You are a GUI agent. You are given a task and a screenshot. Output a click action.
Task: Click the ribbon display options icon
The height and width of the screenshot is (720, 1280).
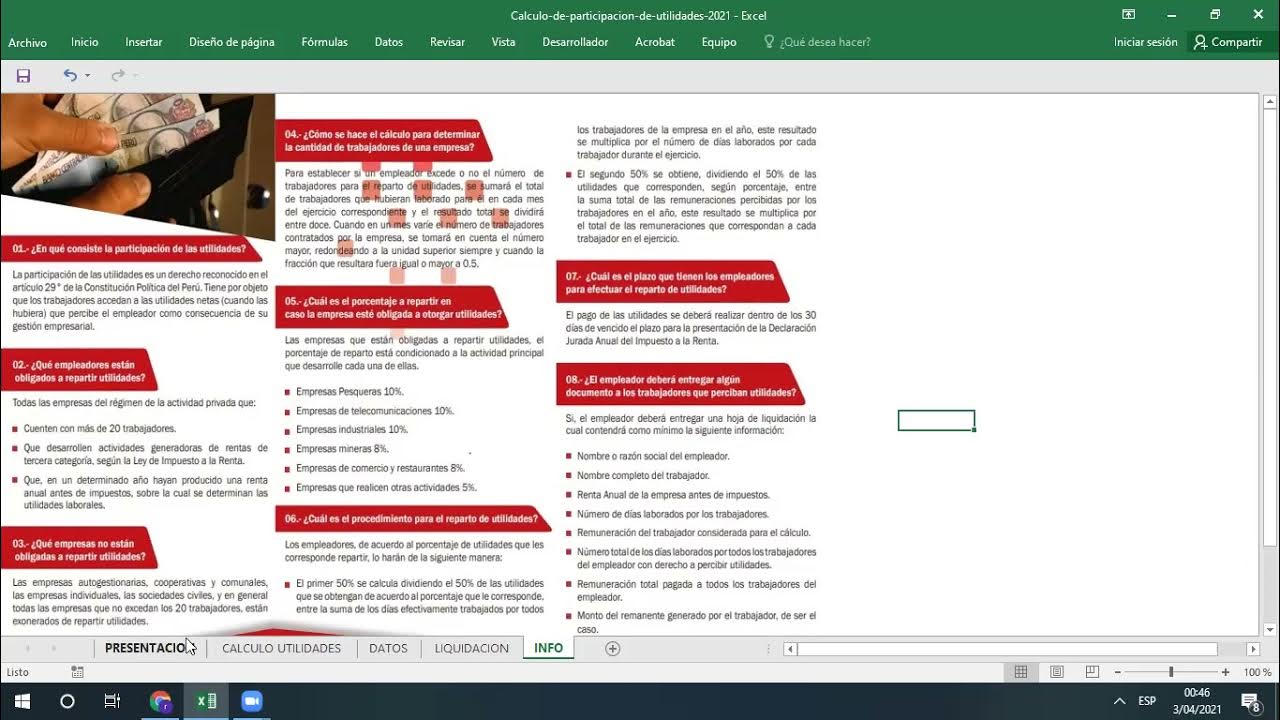coord(1129,14)
